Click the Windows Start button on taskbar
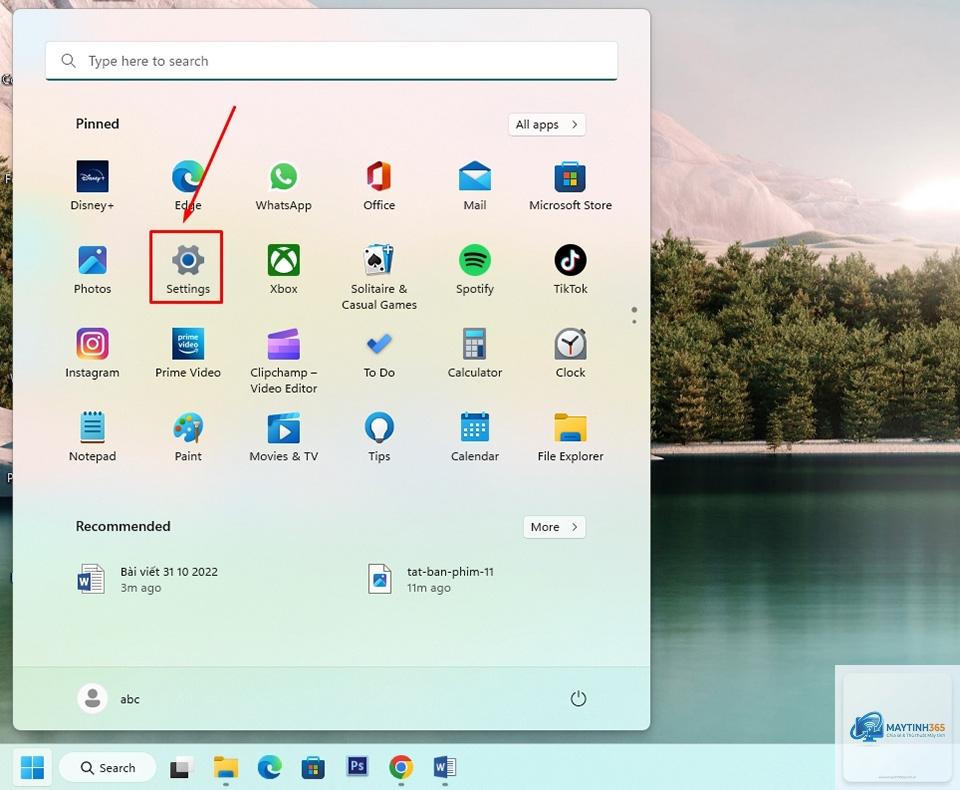The height and width of the screenshot is (790, 960). coord(32,767)
